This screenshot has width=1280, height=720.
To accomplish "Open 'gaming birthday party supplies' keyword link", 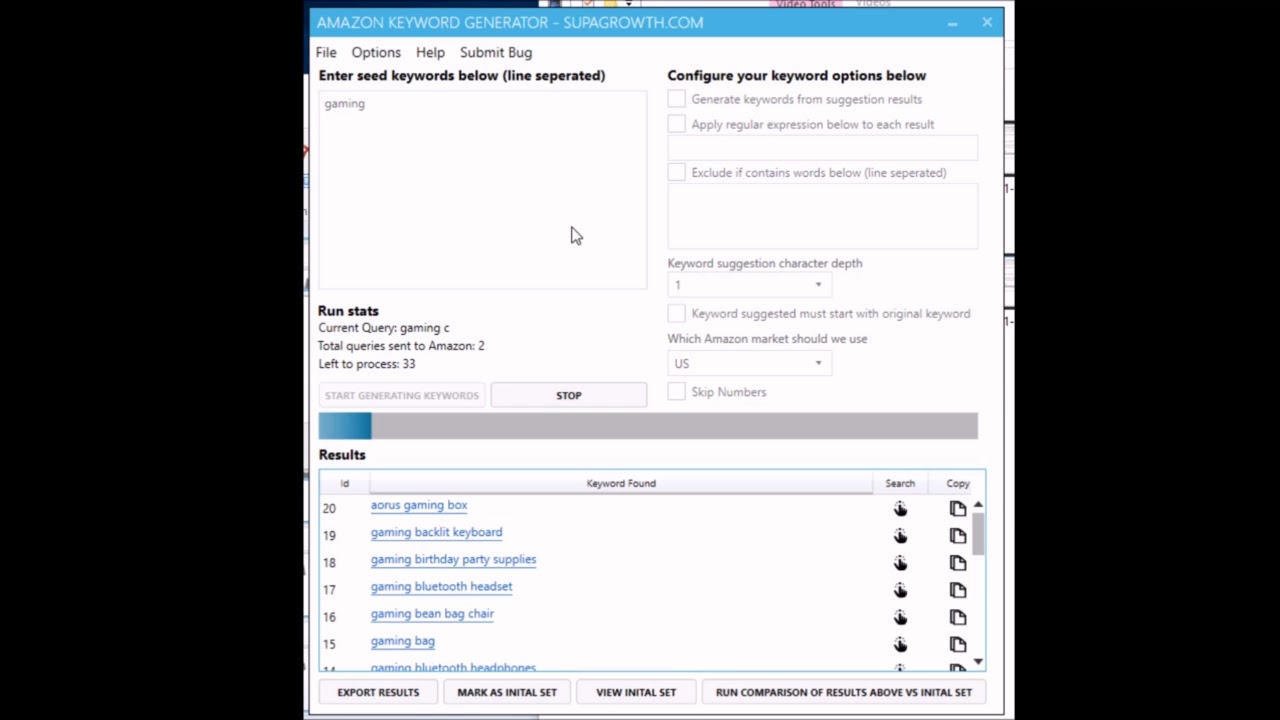I will click(x=453, y=560).
